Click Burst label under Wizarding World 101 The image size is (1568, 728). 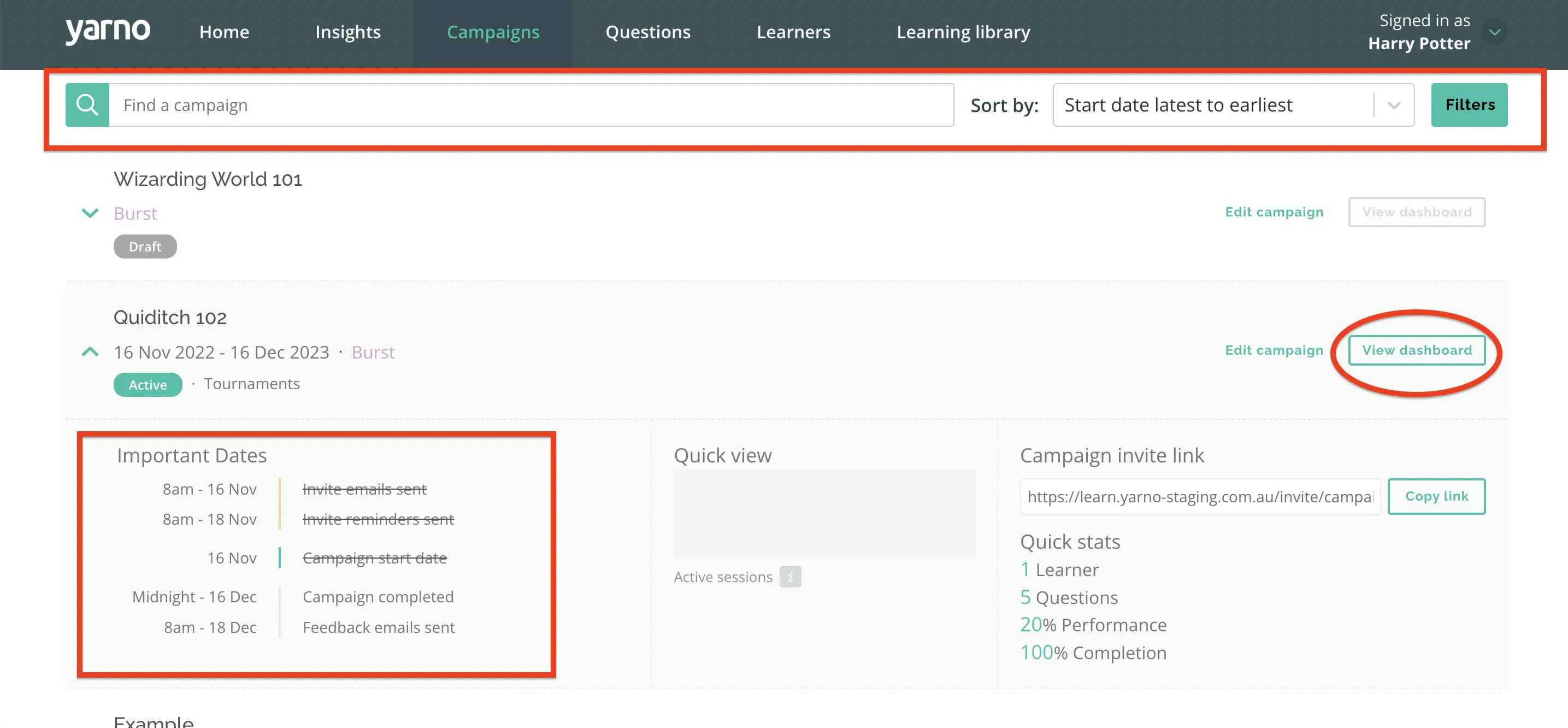pyautogui.click(x=135, y=213)
